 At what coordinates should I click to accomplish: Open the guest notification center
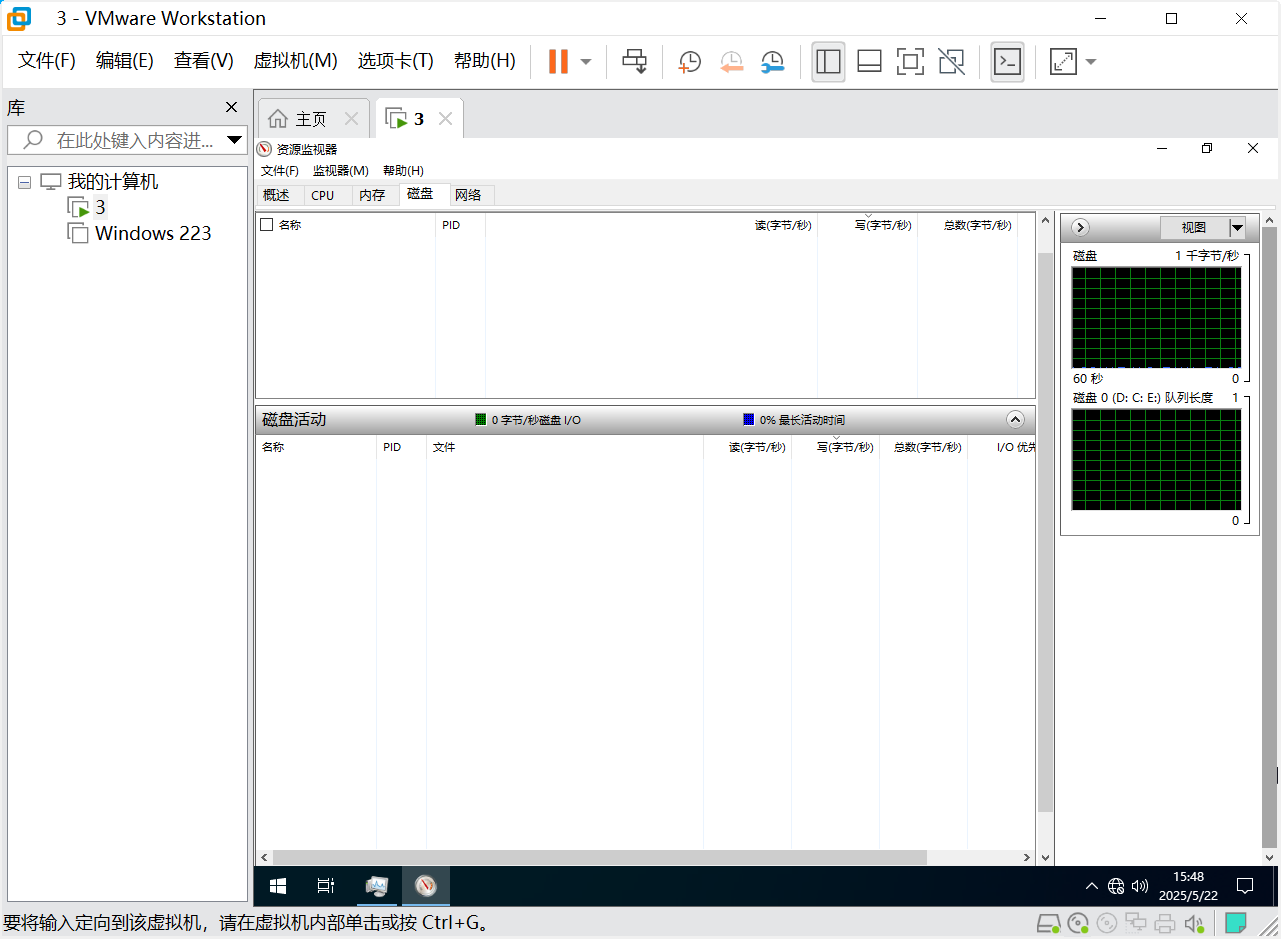(1245, 886)
